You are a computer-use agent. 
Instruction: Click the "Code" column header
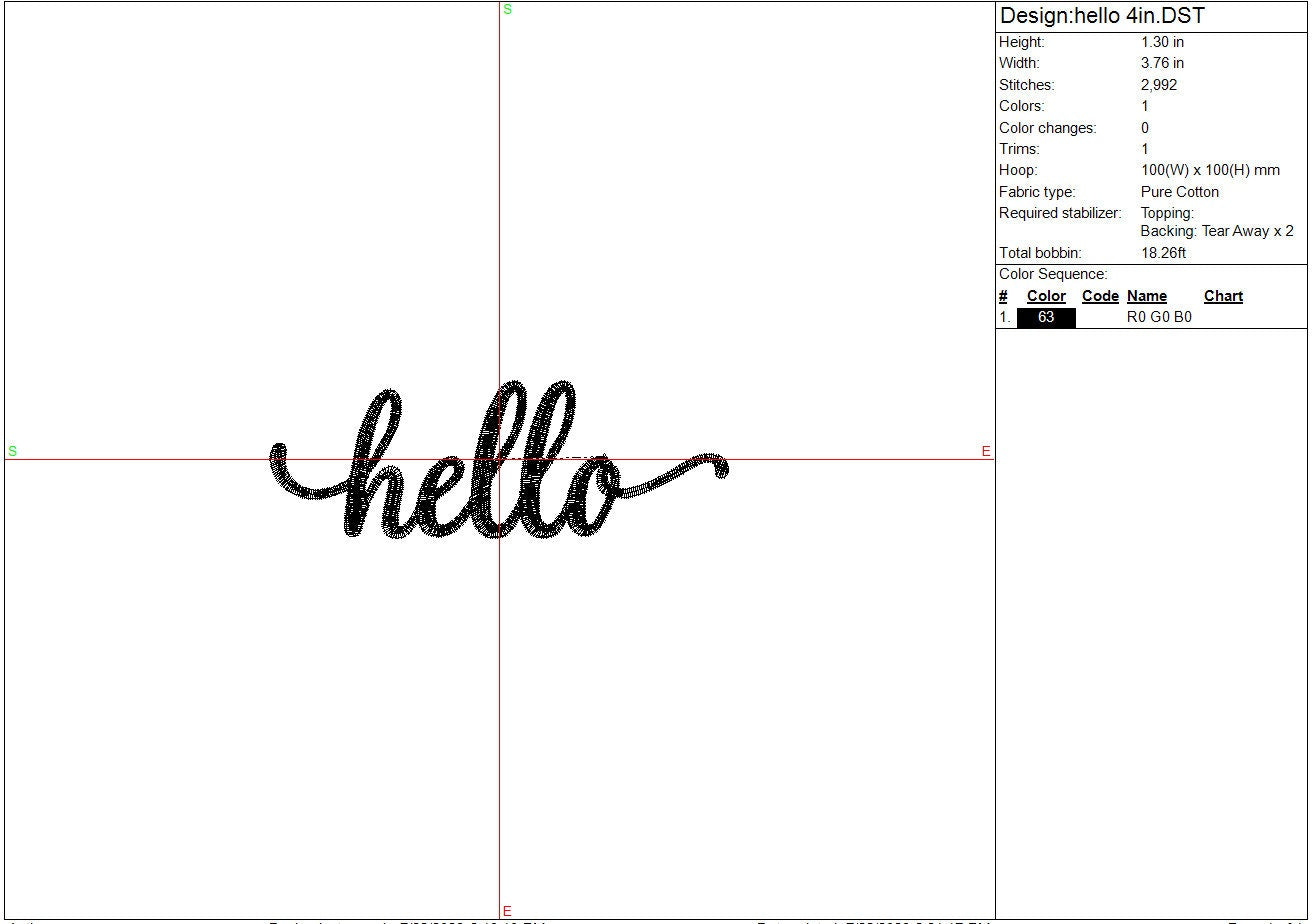[1100, 296]
